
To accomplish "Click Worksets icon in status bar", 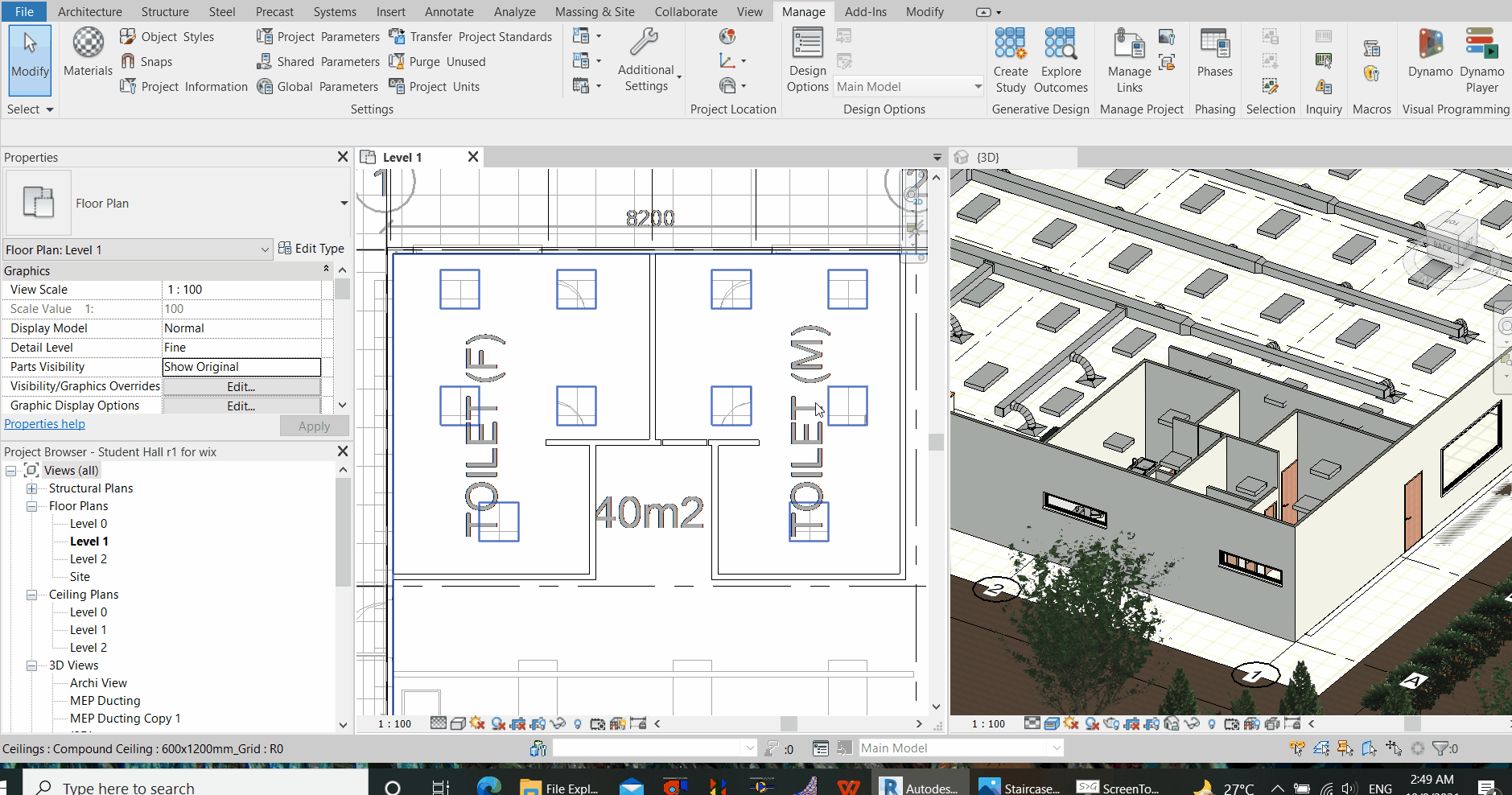I will tap(538, 748).
